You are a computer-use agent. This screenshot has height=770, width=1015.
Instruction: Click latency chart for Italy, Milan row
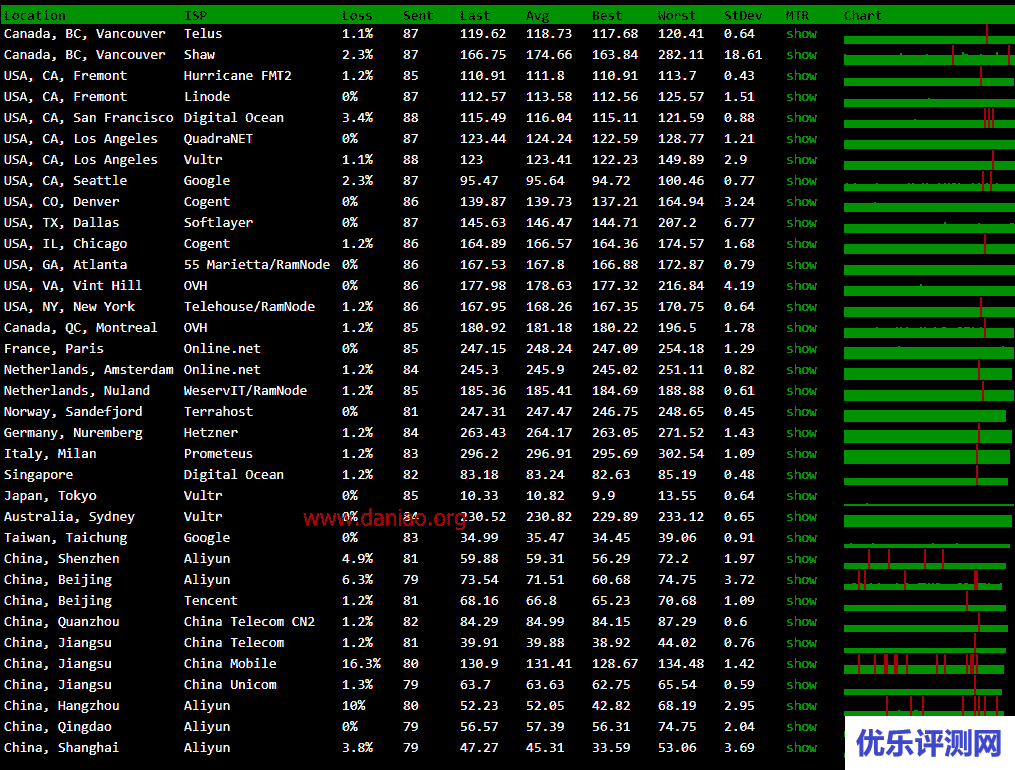(928, 454)
